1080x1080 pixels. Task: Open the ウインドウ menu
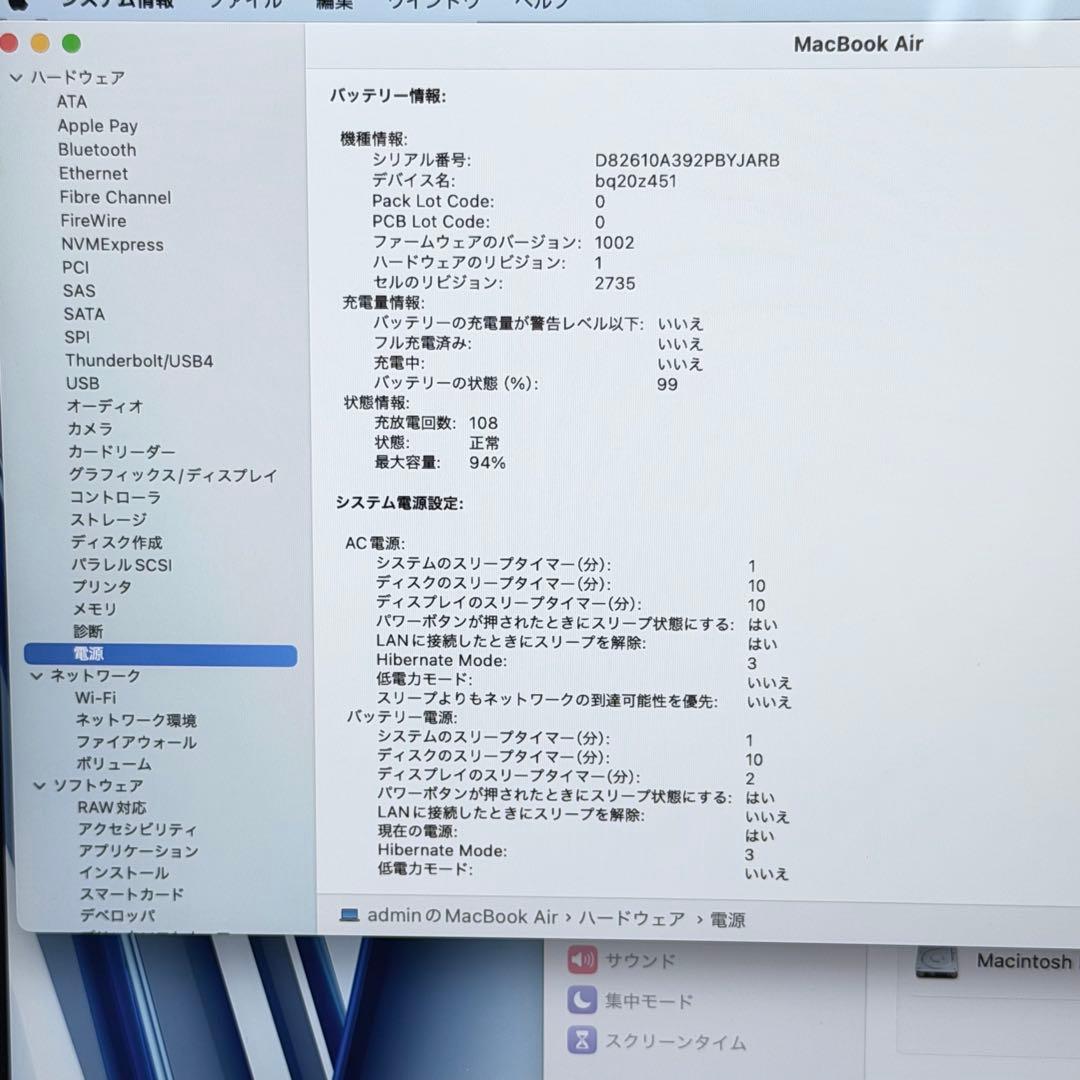[433, 3]
